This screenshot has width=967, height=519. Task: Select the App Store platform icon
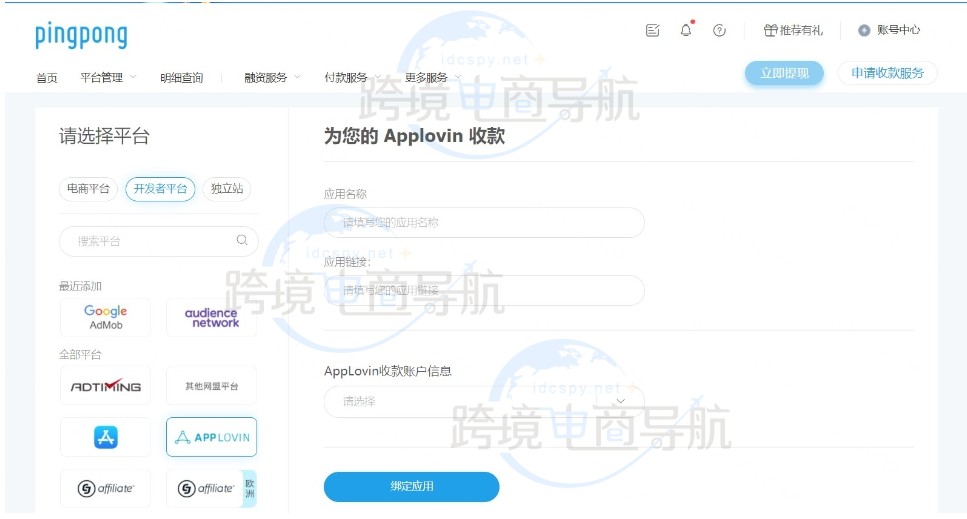[105, 437]
